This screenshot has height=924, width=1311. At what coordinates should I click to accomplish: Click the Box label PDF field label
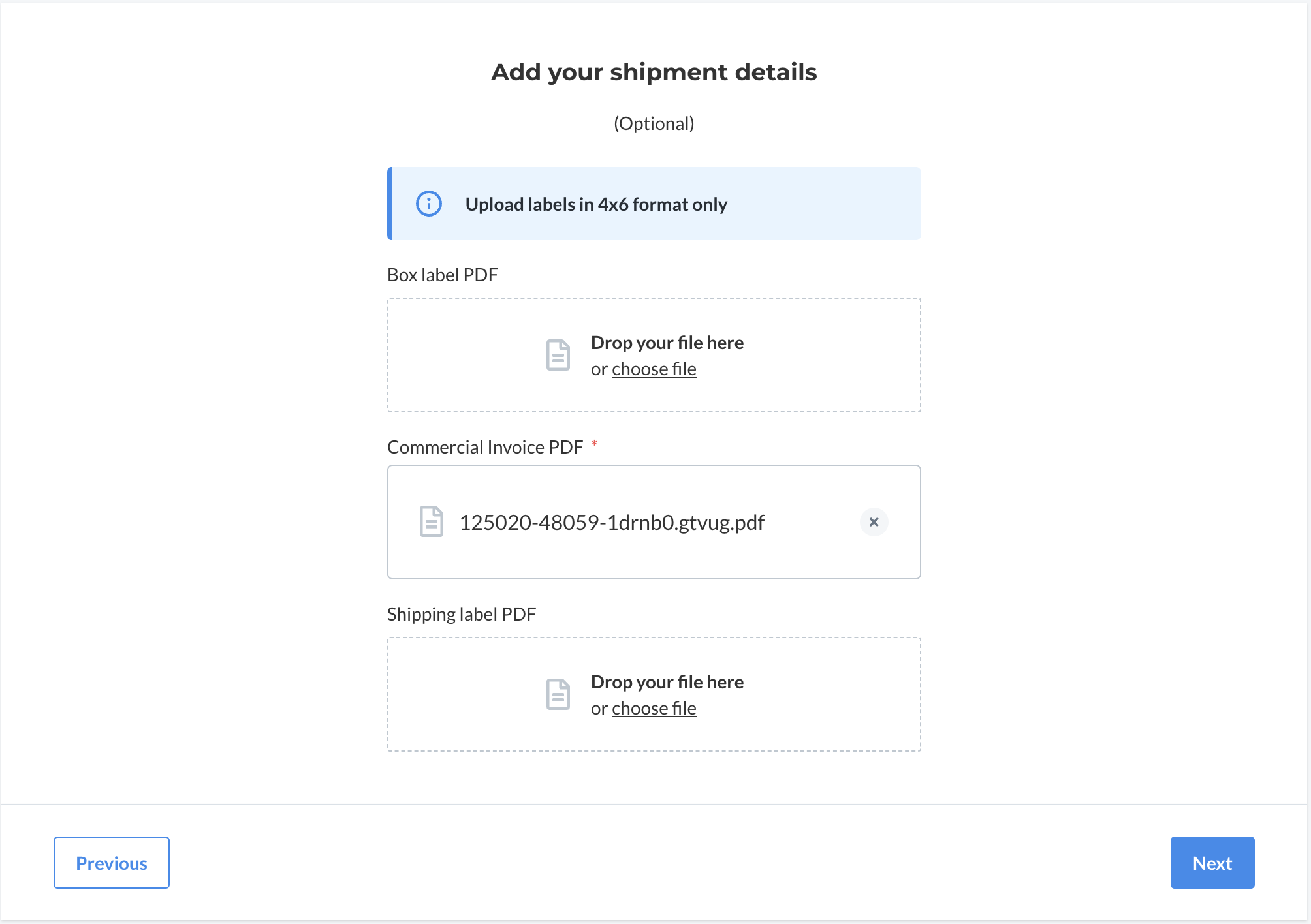point(443,275)
